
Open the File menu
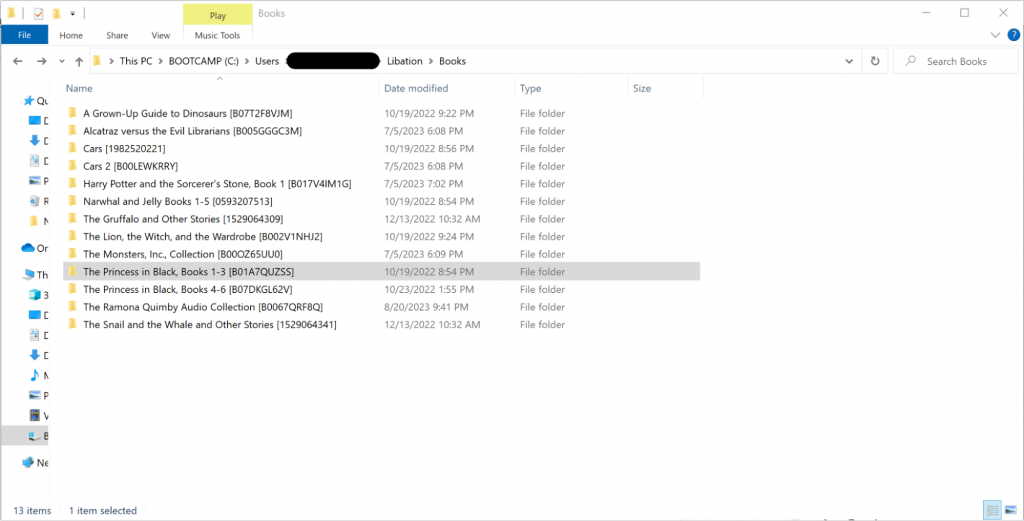24,35
